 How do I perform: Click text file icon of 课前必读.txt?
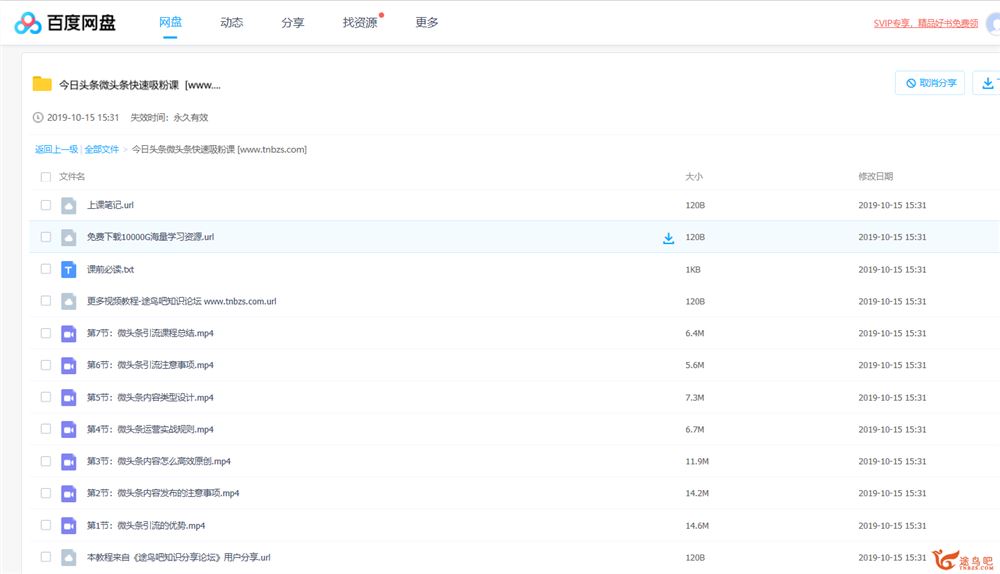68,270
